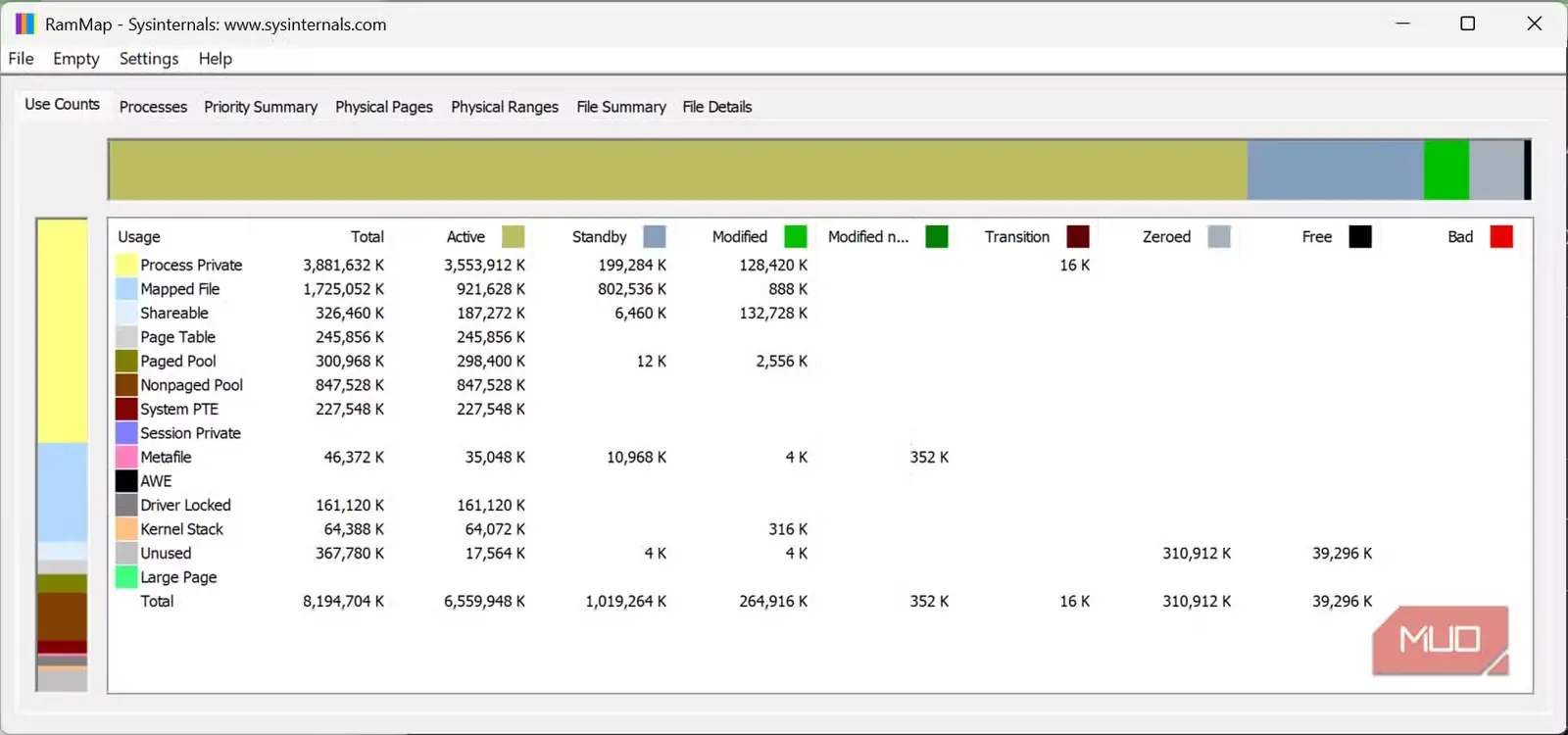
Task: Click the RamMap application icon in title bar
Action: point(24,24)
